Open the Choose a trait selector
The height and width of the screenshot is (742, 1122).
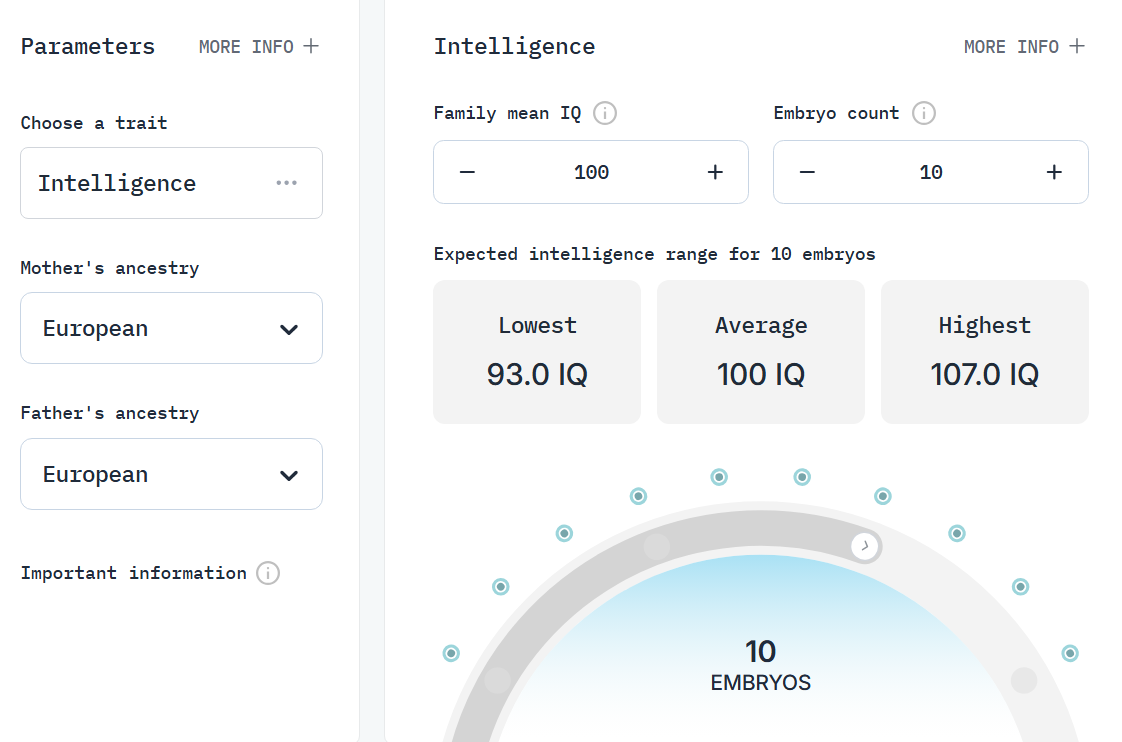pos(172,183)
